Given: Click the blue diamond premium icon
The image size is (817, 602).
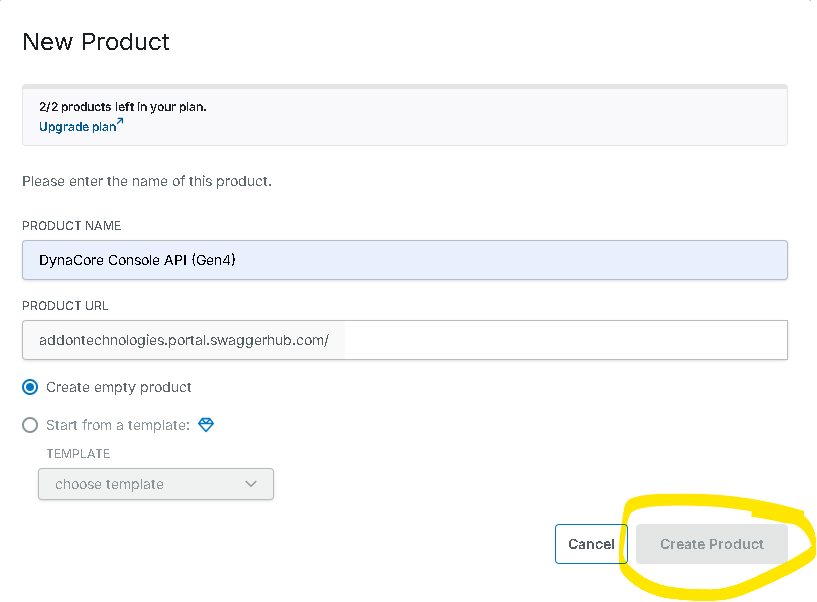Looking at the screenshot, I should [206, 425].
